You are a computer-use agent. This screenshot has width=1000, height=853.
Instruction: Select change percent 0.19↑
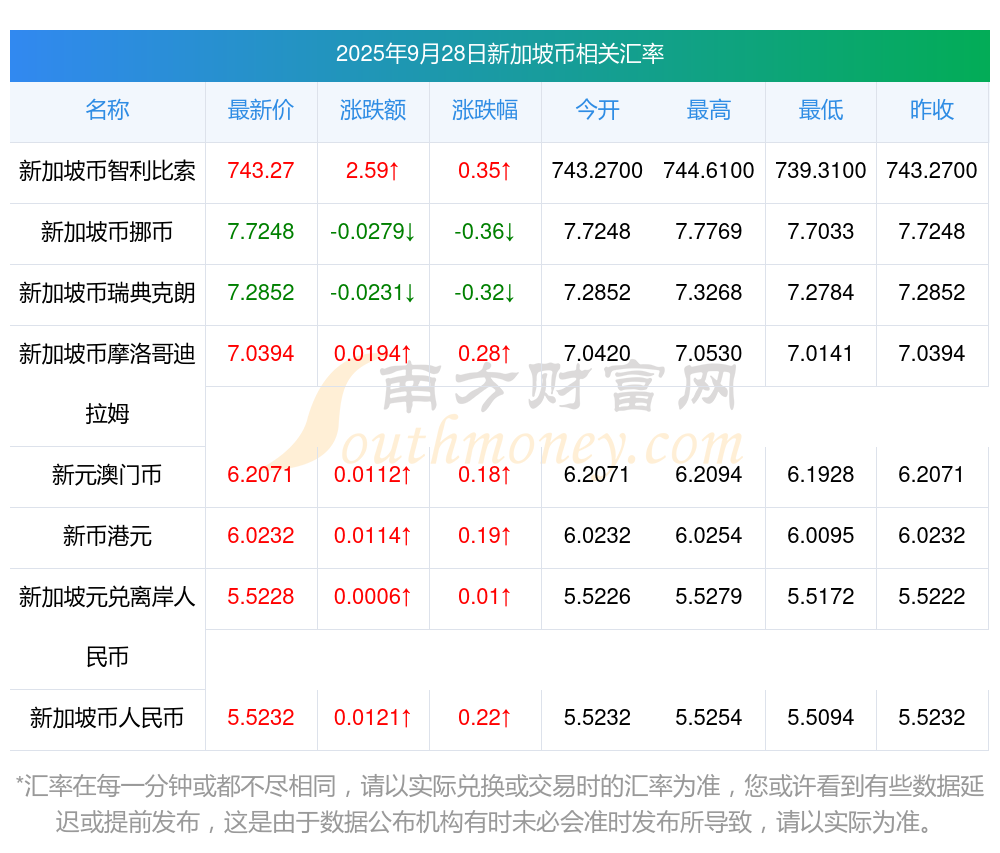coord(485,536)
